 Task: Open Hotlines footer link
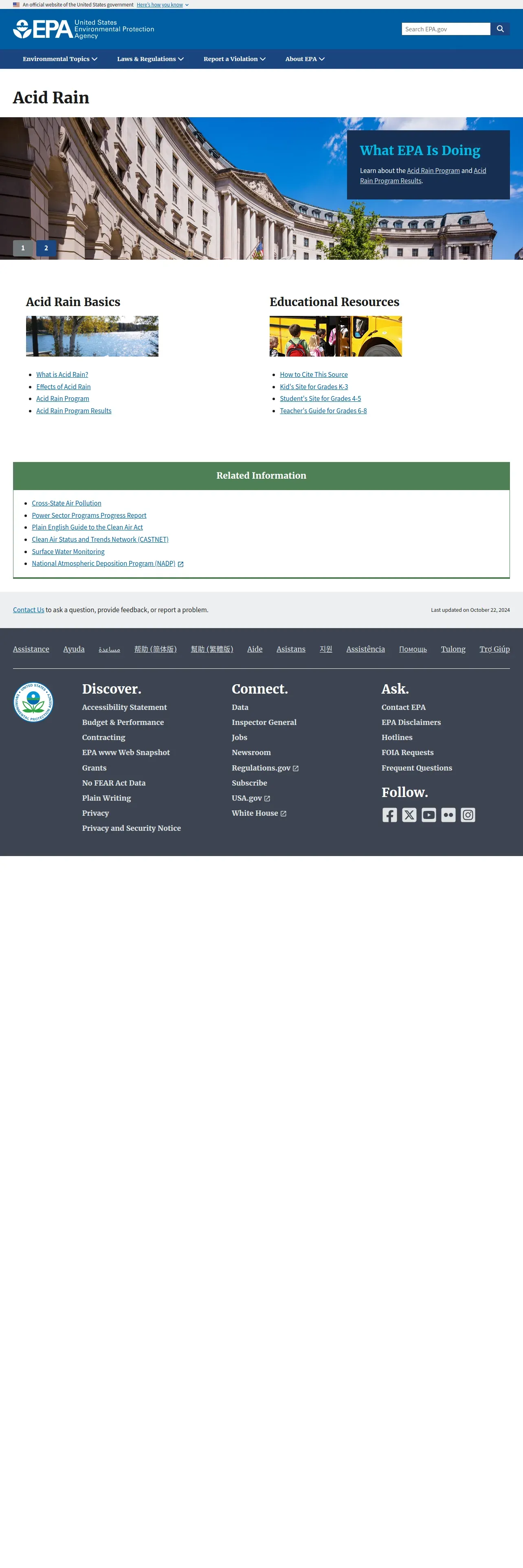397,738
